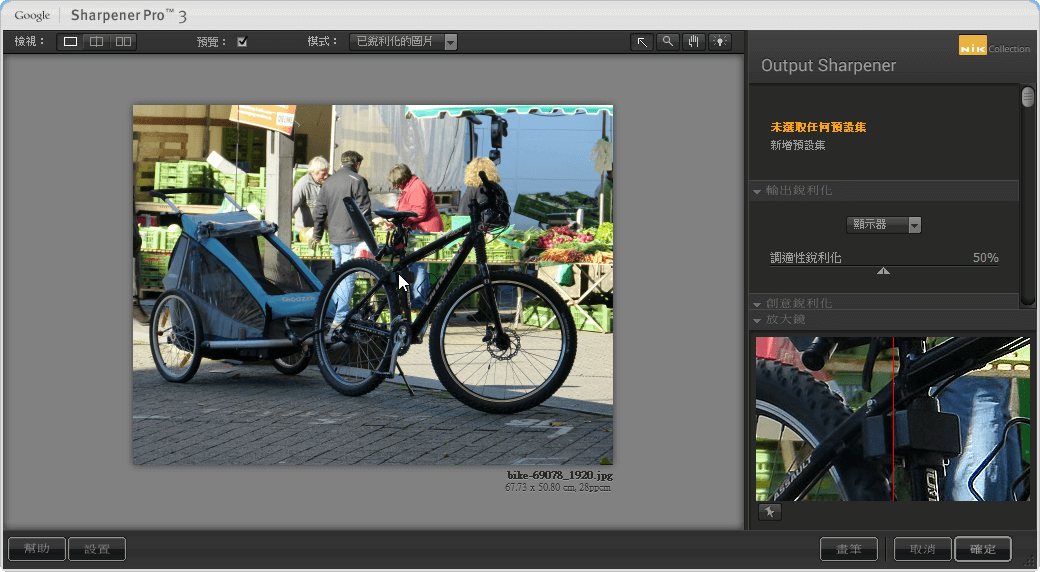Switch to split preview view
Image resolution: width=1040 pixels, height=572 pixels.
(x=97, y=42)
